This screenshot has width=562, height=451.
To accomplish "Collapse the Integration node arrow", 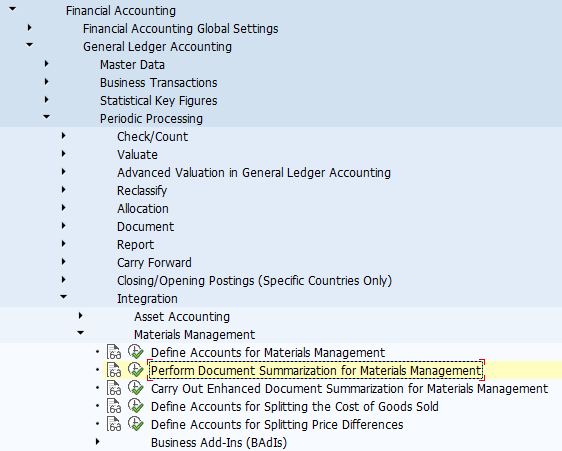I will click(63, 296).
